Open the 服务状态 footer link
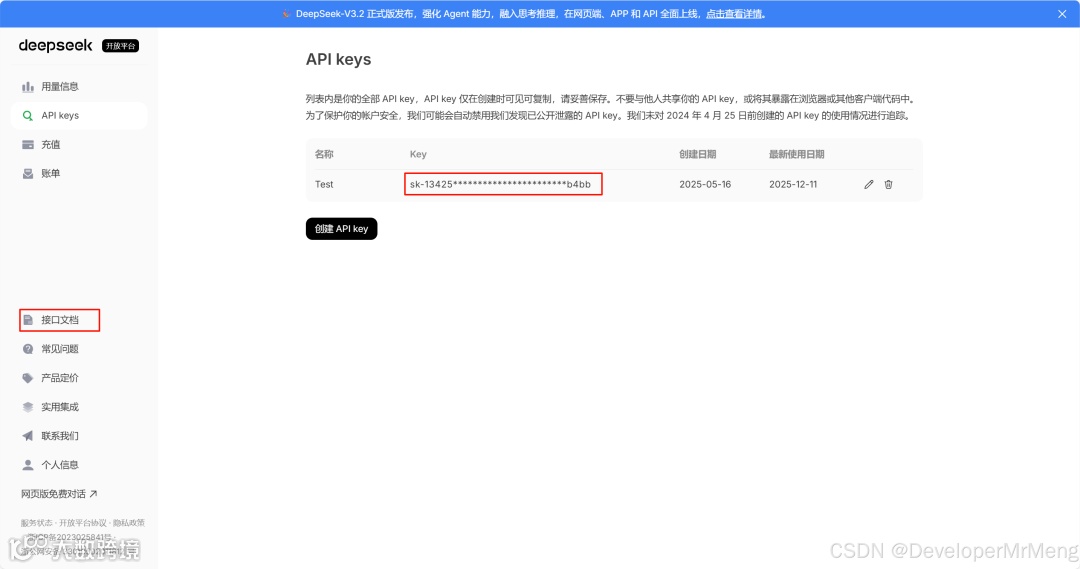 coord(36,523)
